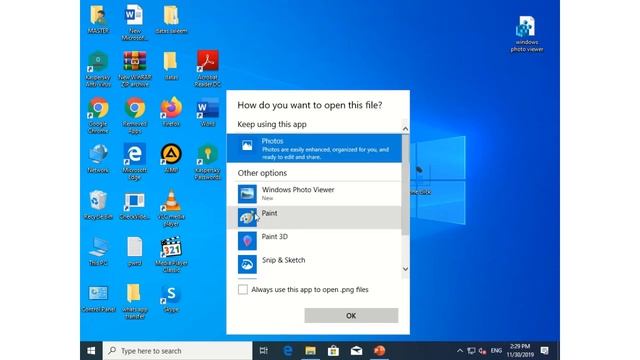Choose Snip & Sketch from the list
The height and width of the screenshot is (360, 640).
coord(314,264)
